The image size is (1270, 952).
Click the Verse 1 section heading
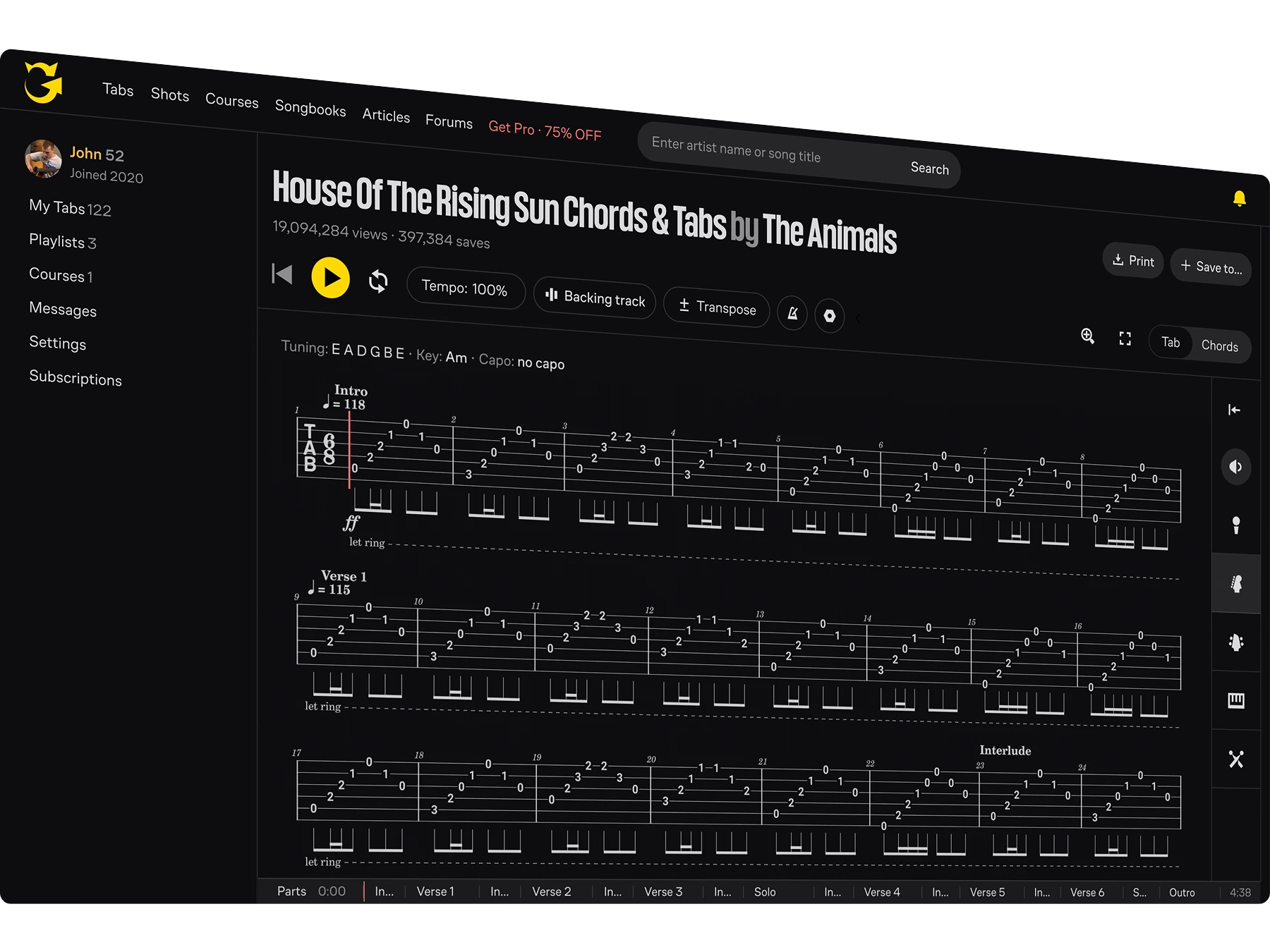[x=344, y=576]
